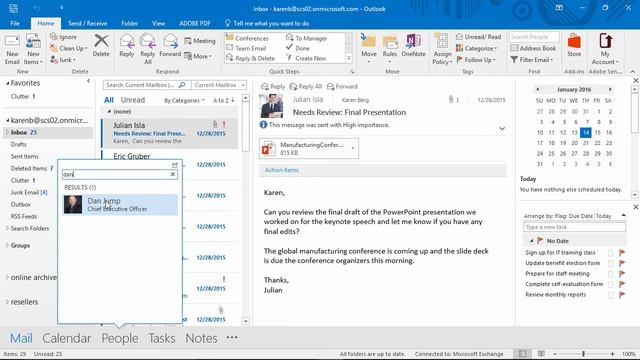The width and height of the screenshot is (640, 360).
Task: Toggle flag on Prepare for staff meeting task
Action: tap(622, 274)
